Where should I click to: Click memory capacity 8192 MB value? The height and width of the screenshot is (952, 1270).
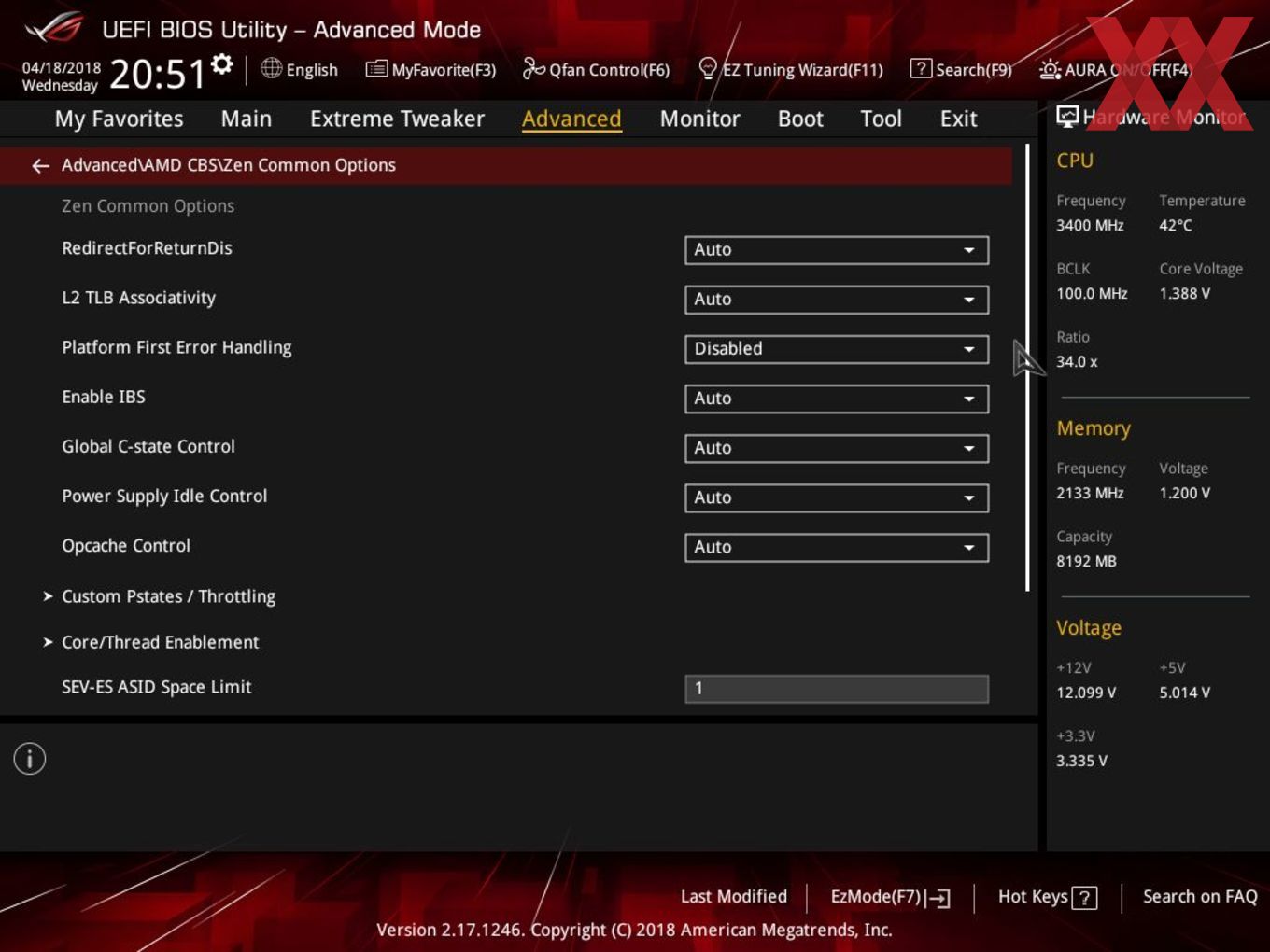1086,561
